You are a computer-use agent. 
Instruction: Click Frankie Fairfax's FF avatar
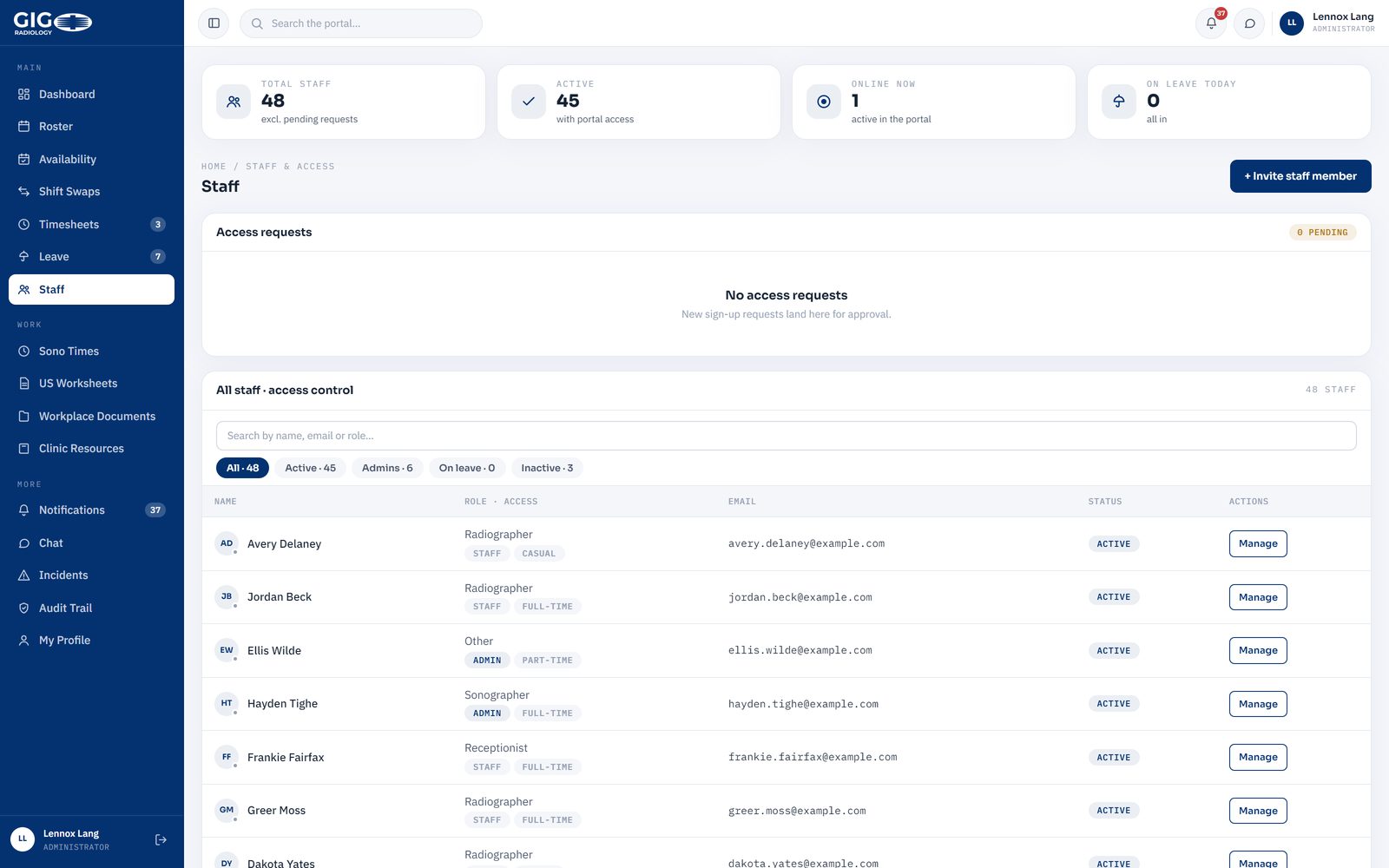(x=227, y=757)
